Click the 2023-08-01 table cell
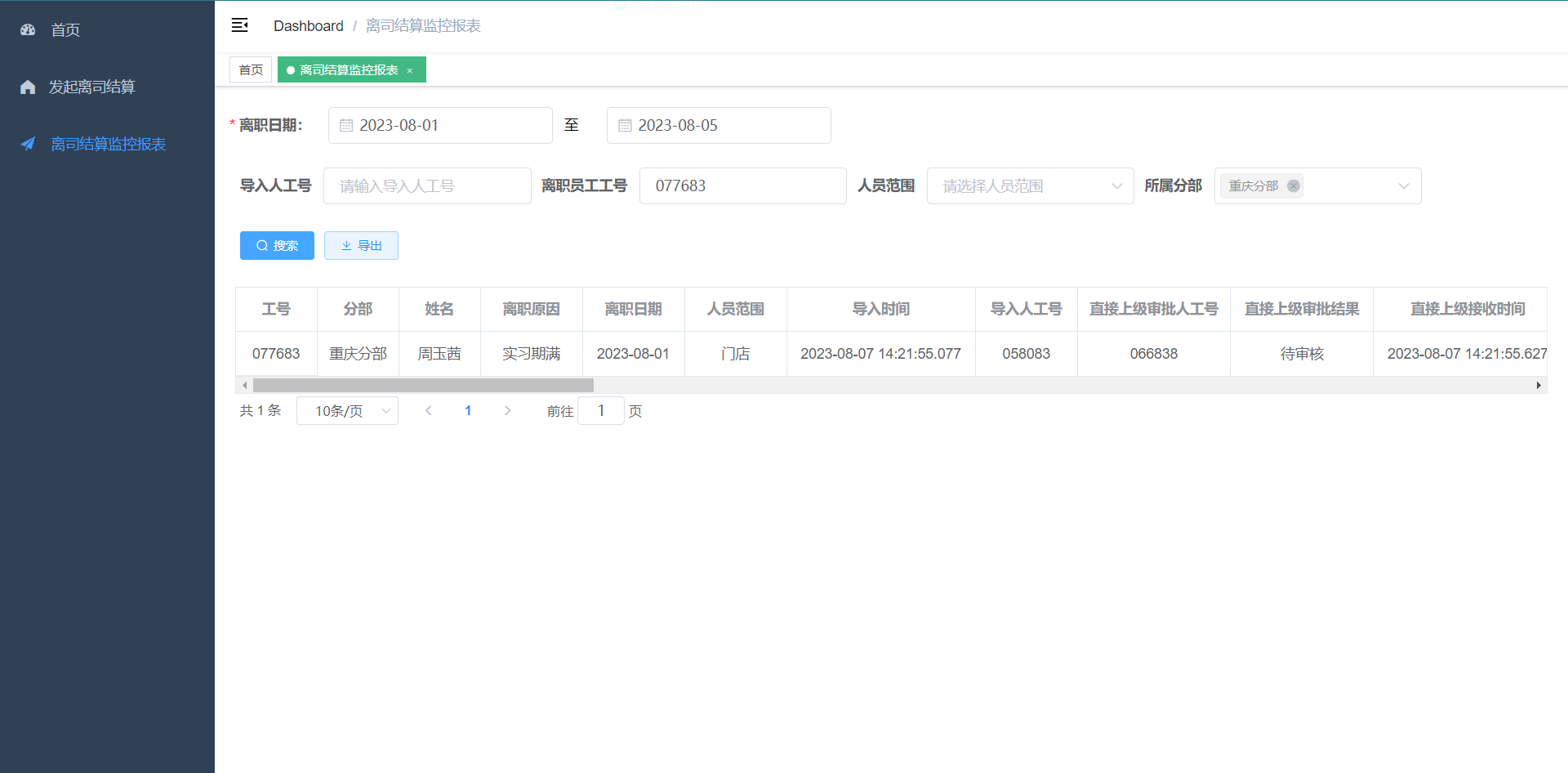The height and width of the screenshot is (773, 1568). click(634, 354)
